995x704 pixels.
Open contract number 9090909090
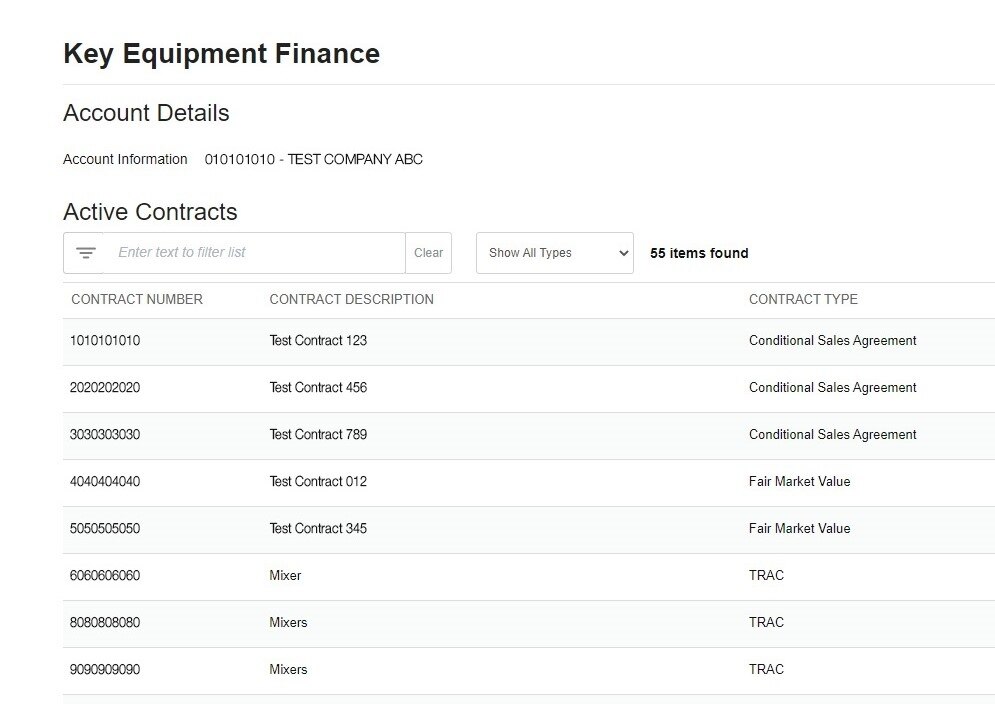click(x=105, y=670)
